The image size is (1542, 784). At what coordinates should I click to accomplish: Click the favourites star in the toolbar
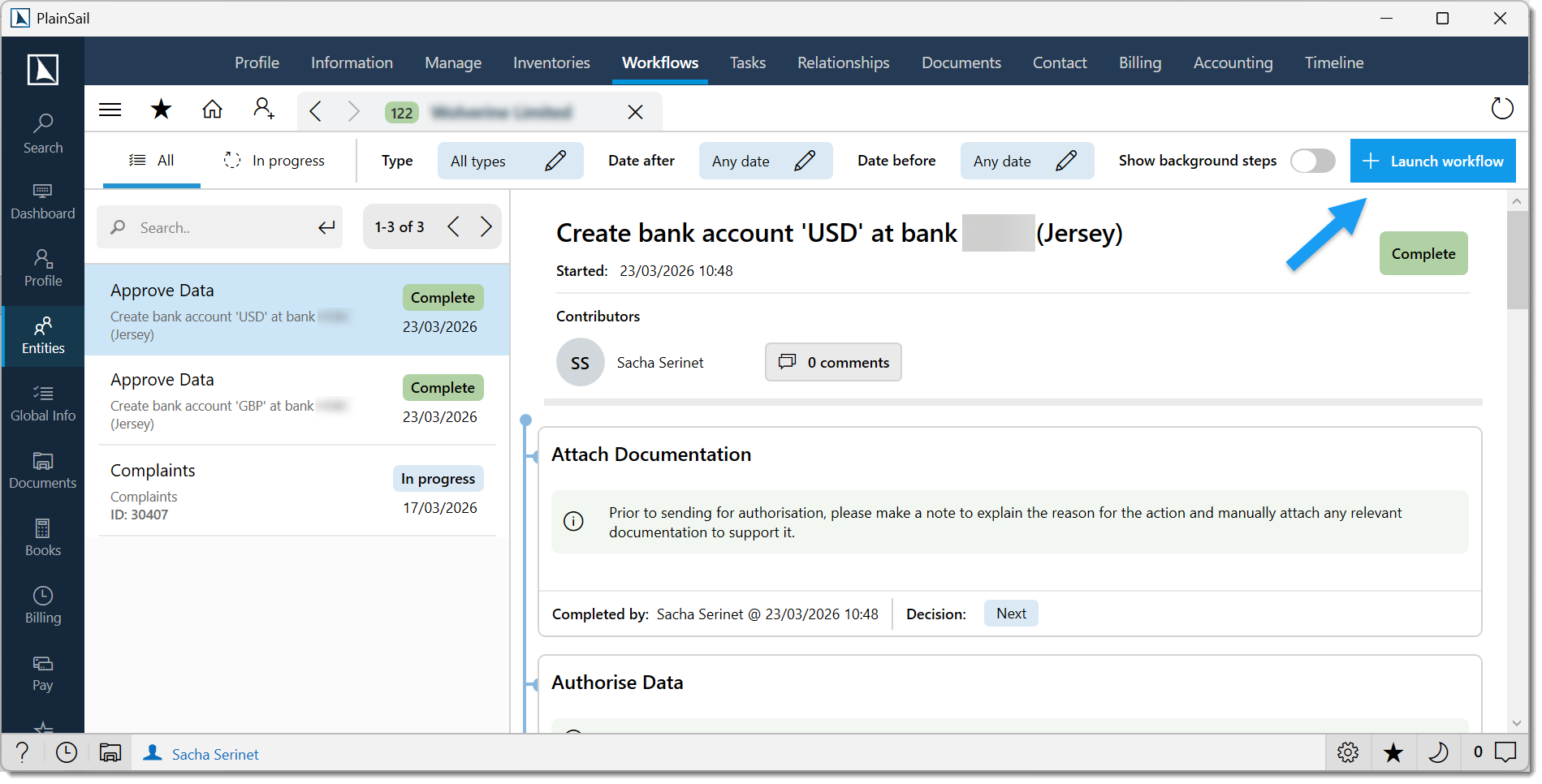162,109
